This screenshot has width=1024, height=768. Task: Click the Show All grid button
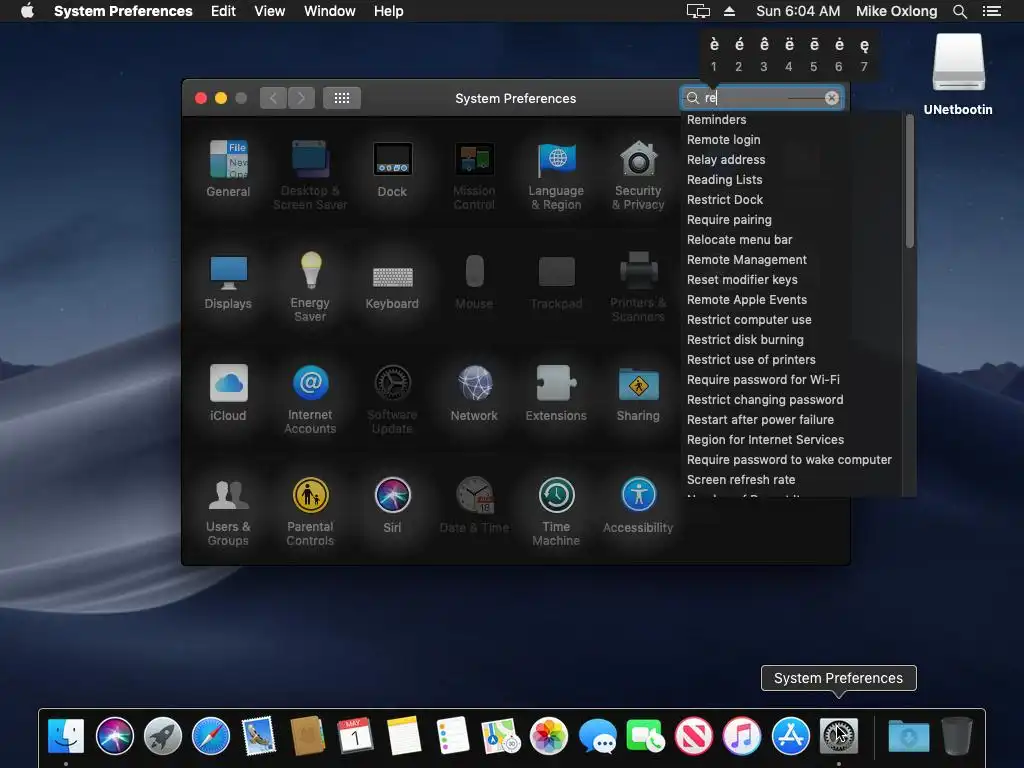[342, 98]
